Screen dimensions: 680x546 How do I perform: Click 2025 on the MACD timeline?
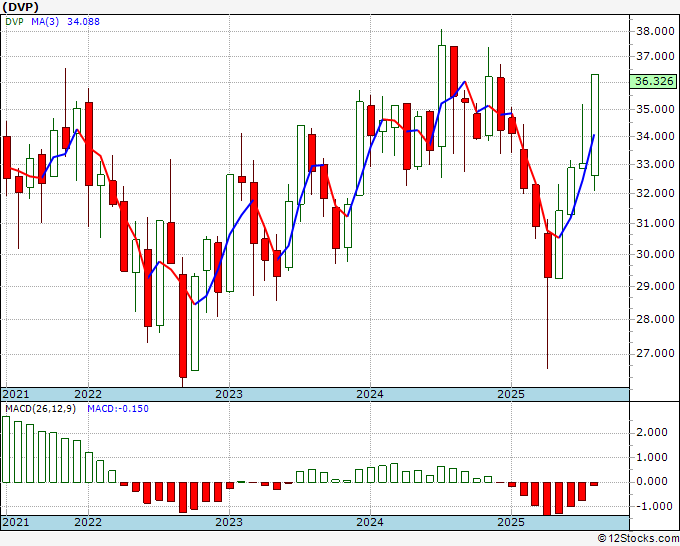pyautogui.click(x=511, y=522)
